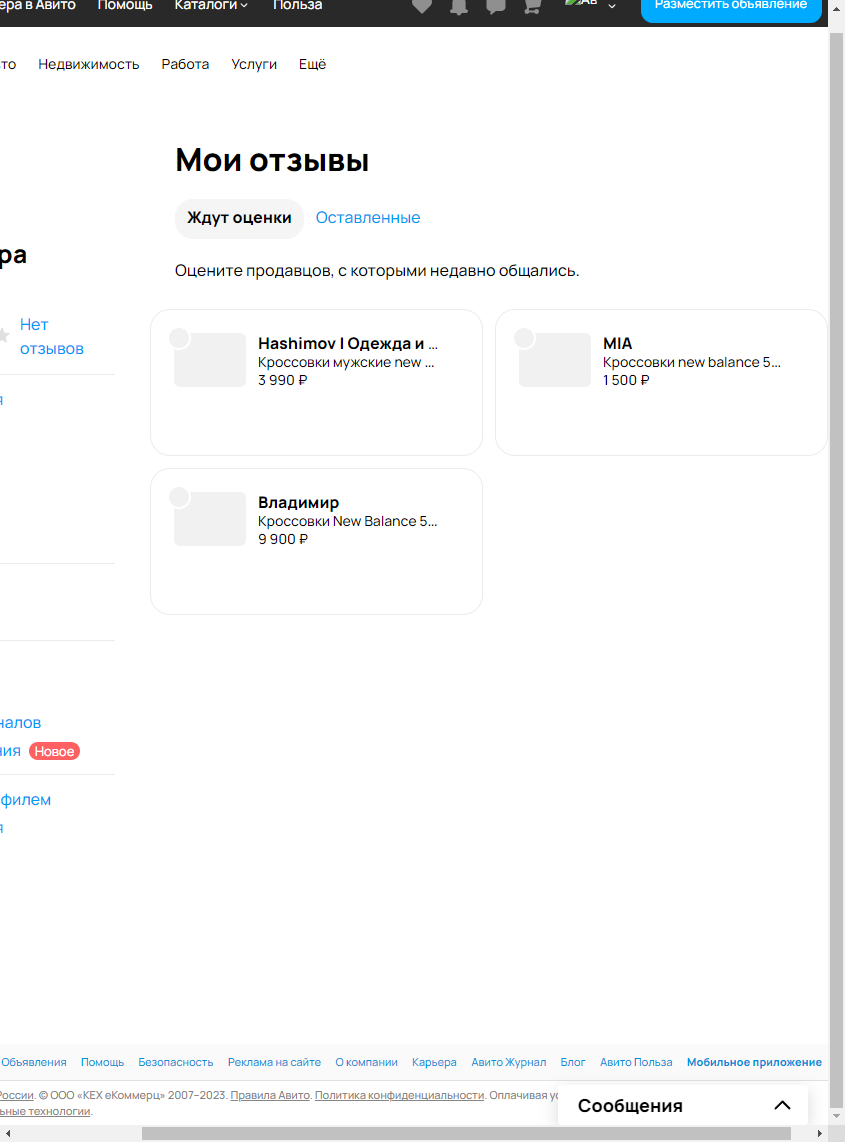
Task: Open the shopping cart icon
Action: 532,7
